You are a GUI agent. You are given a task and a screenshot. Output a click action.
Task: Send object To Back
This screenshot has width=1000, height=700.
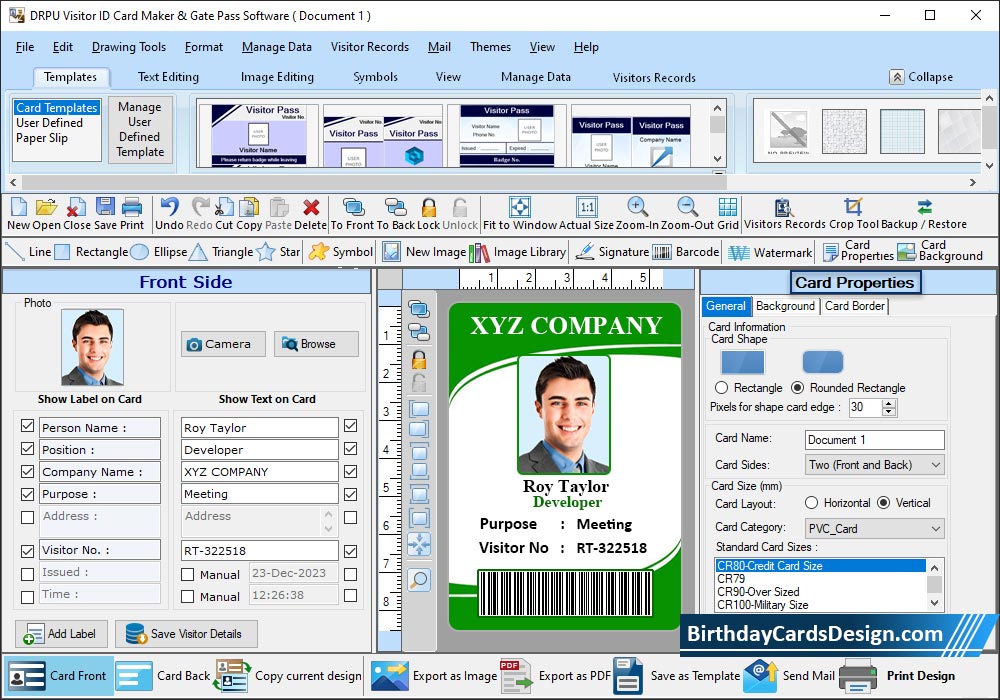coord(395,207)
